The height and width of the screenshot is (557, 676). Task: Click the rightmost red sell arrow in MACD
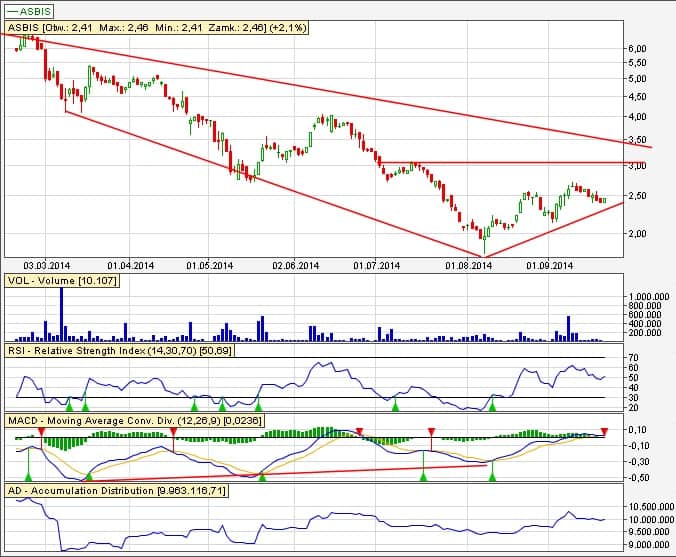[x=604, y=431]
